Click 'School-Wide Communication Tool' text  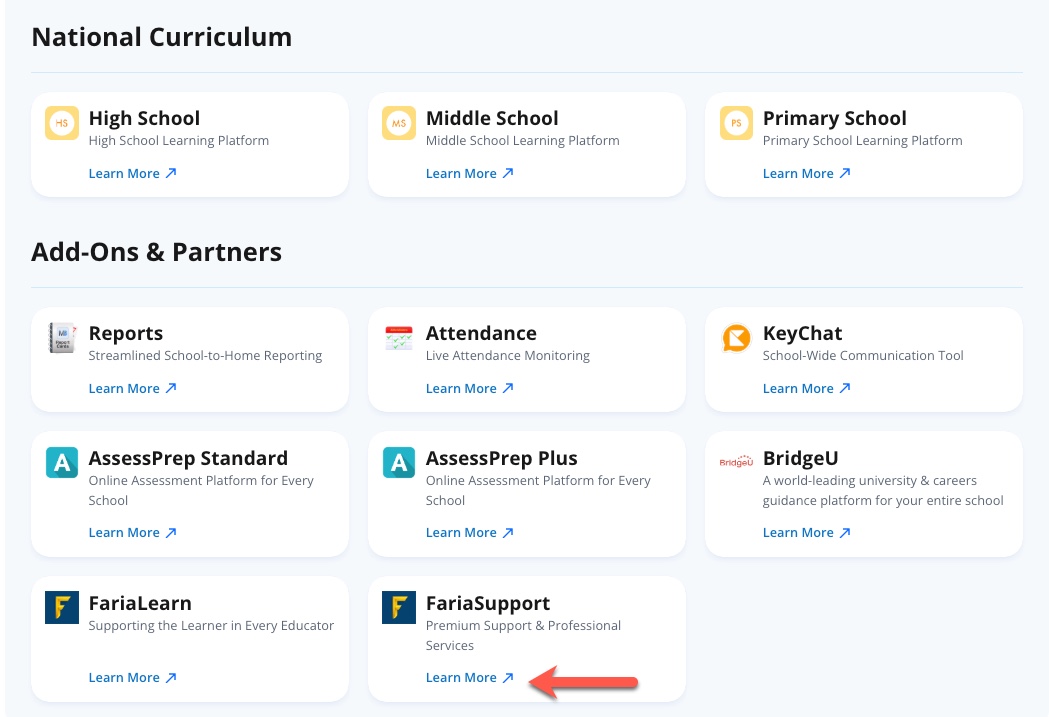863,356
